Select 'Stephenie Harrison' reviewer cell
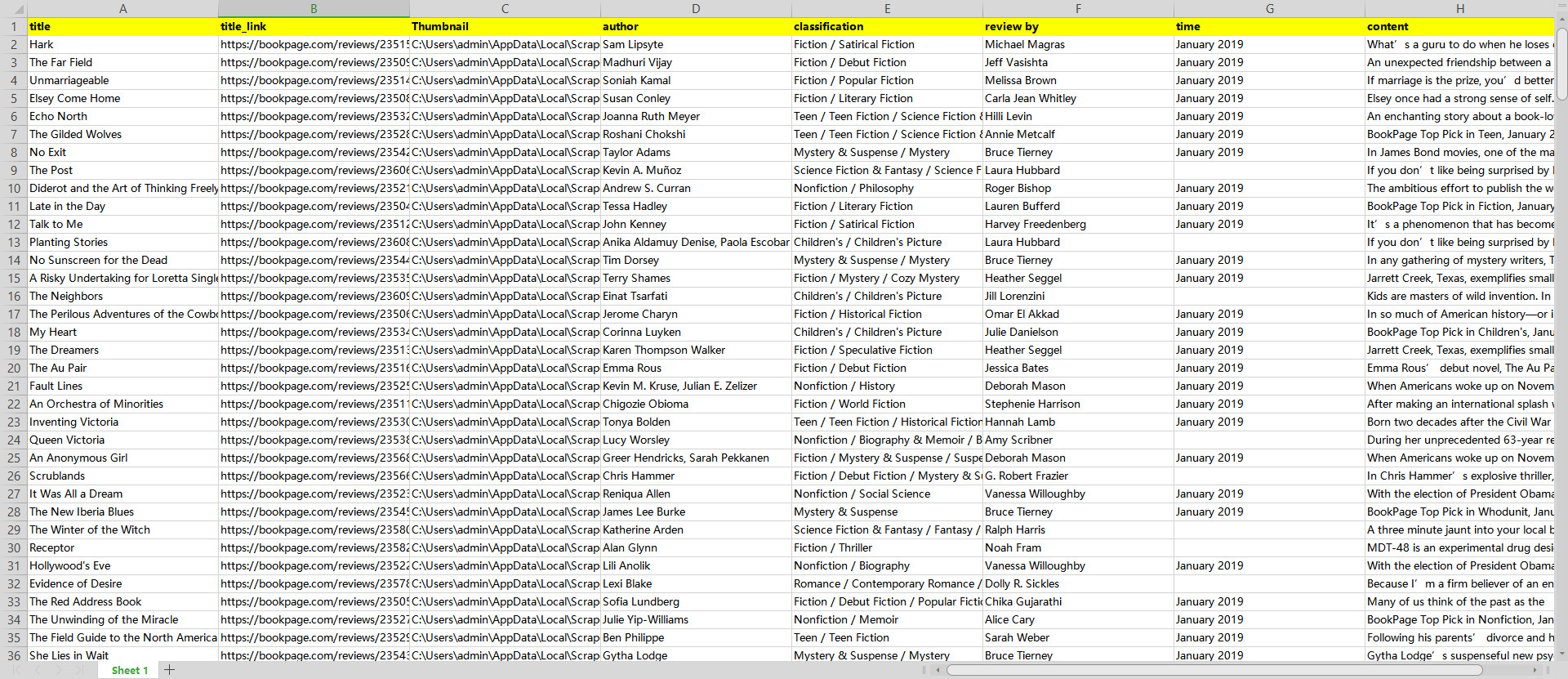Screen dimensions: 1568x679 (x=1079, y=404)
